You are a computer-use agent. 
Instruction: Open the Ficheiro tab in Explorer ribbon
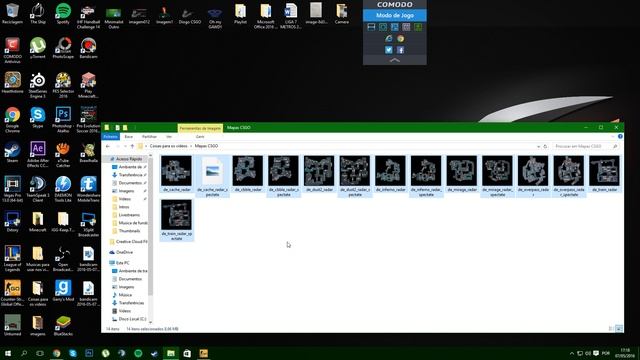(110, 136)
